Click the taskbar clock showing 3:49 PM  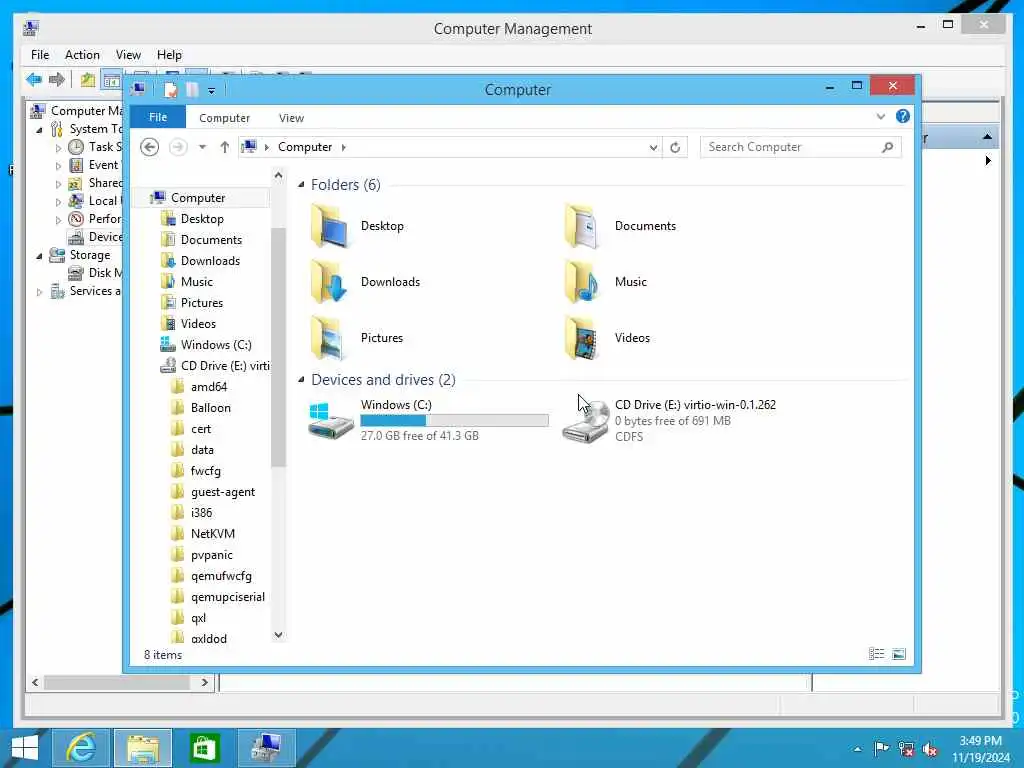[980, 741]
